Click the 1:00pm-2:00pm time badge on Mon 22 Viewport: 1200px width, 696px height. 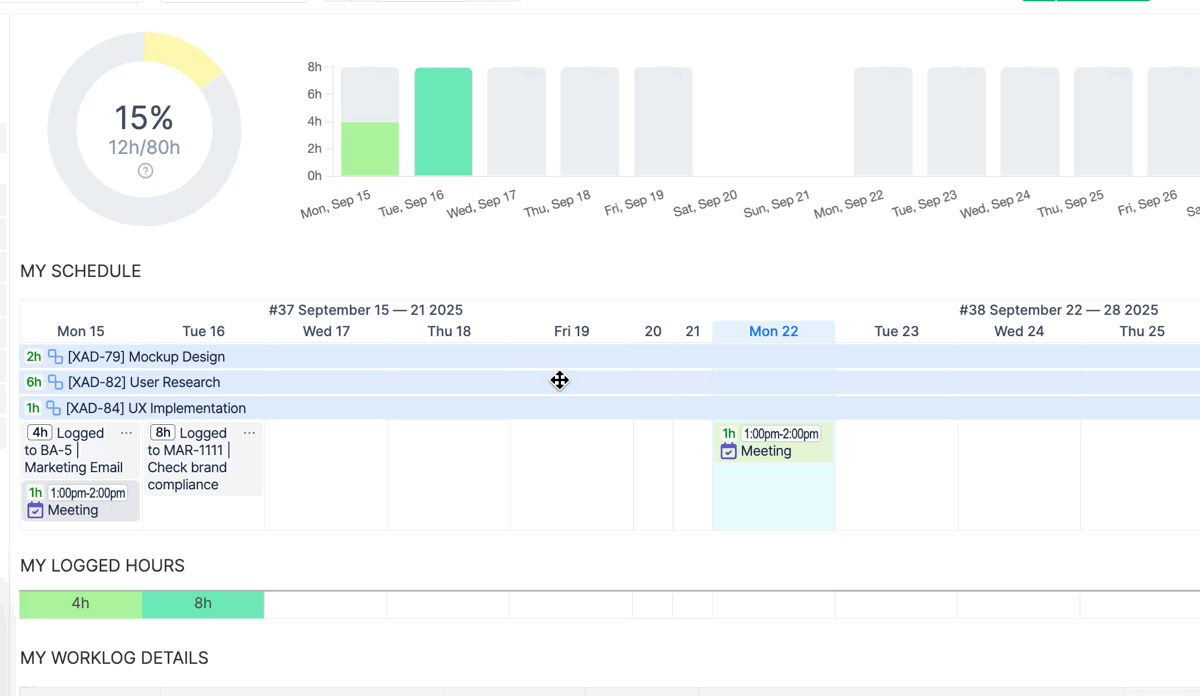(781, 434)
